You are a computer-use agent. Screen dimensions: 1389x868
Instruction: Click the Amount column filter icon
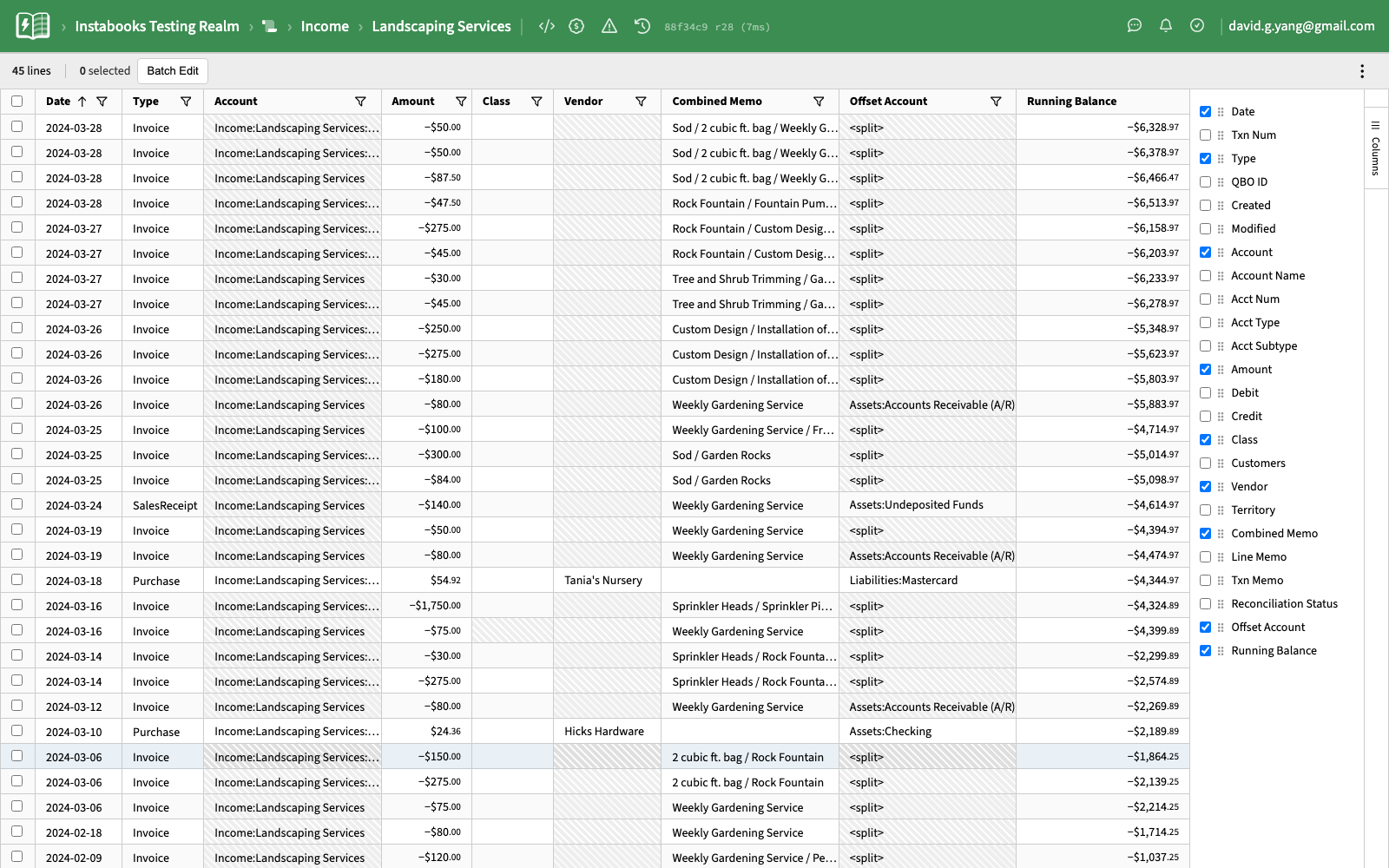click(461, 102)
